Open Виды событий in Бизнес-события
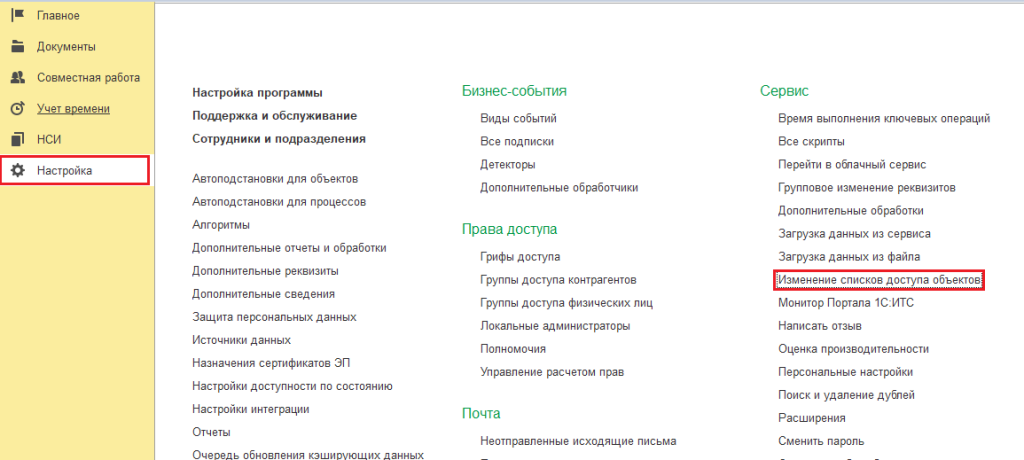The height and width of the screenshot is (460, 1024). 521,119
